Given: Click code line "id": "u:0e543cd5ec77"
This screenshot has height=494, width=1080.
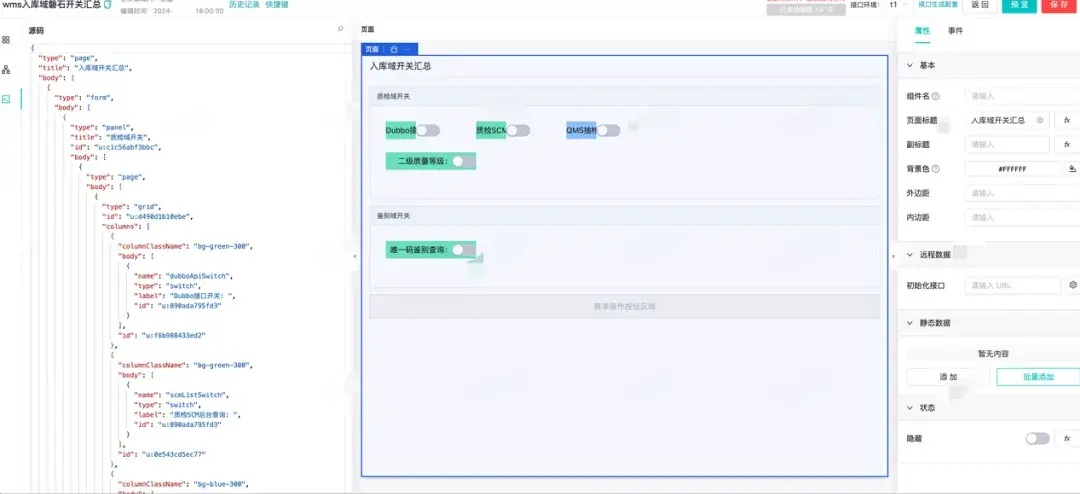Looking at the screenshot, I should pyautogui.click(x=161, y=454).
